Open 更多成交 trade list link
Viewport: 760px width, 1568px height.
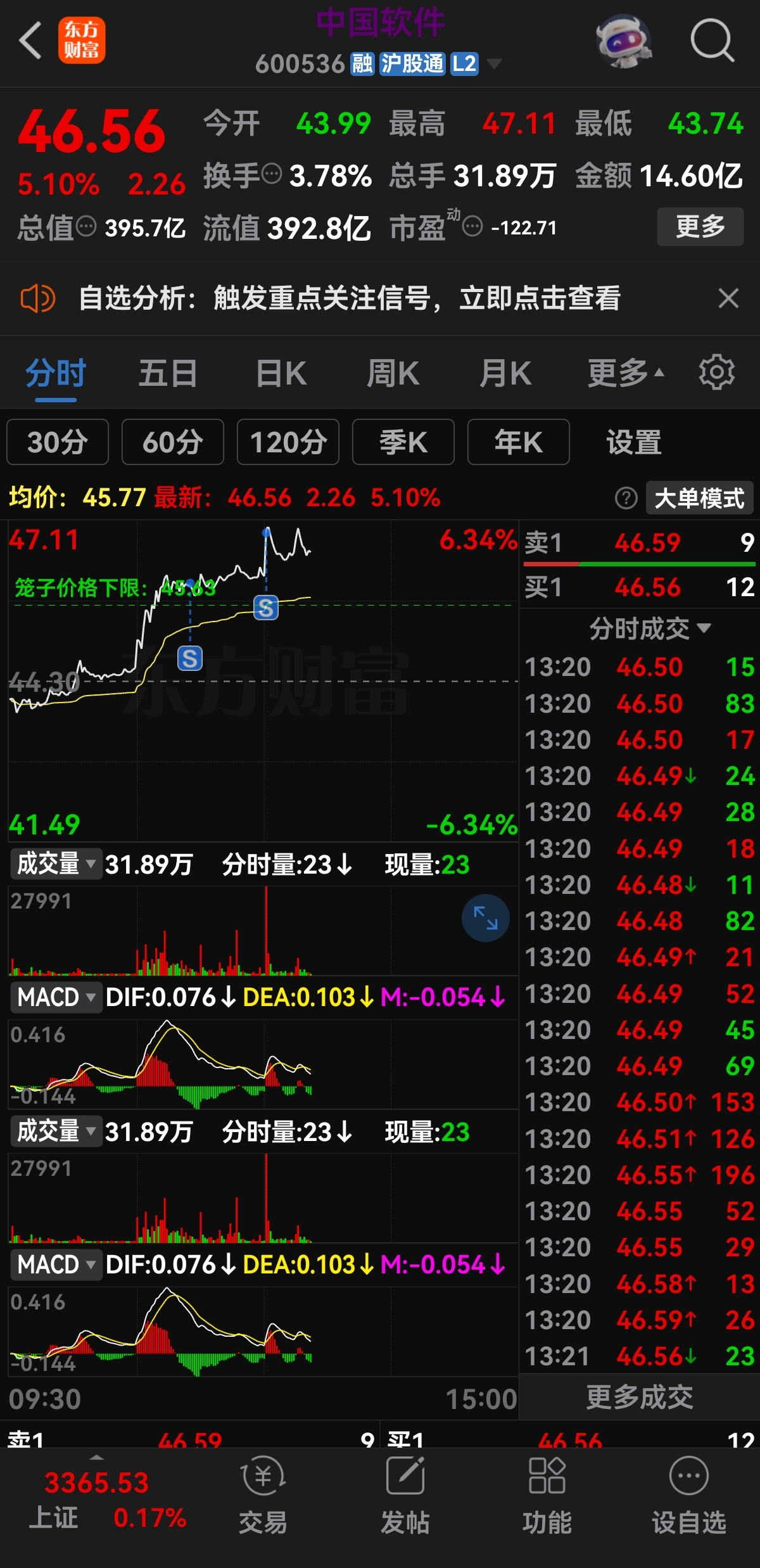(640, 1396)
